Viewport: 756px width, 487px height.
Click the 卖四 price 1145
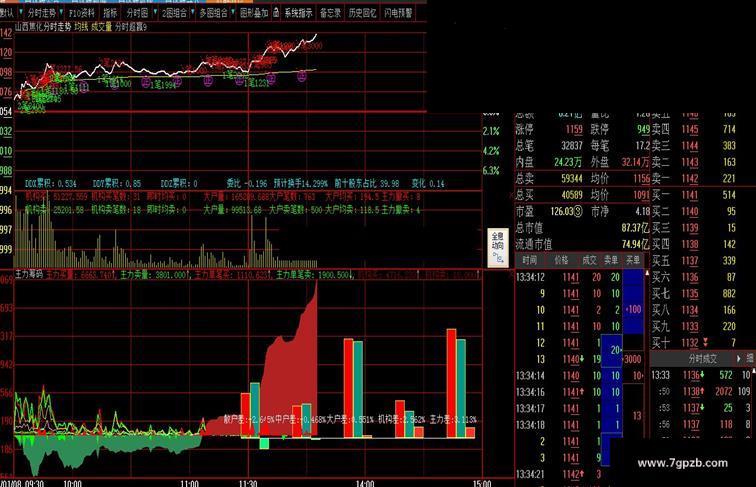pyautogui.click(x=690, y=129)
